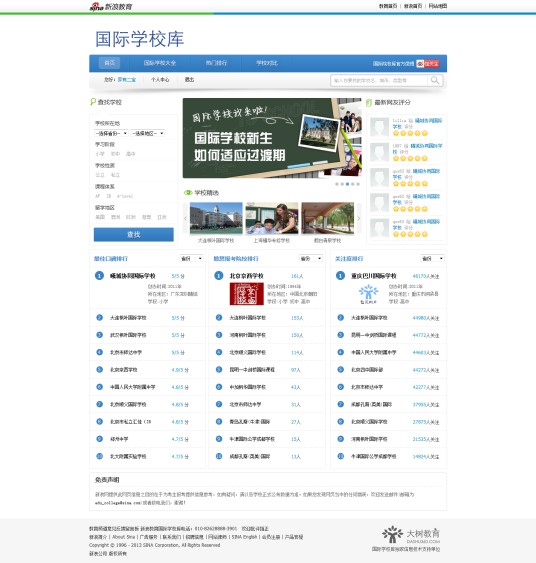Open the About Sina footer link
The width and height of the screenshot is (536, 563).
coord(123,537)
